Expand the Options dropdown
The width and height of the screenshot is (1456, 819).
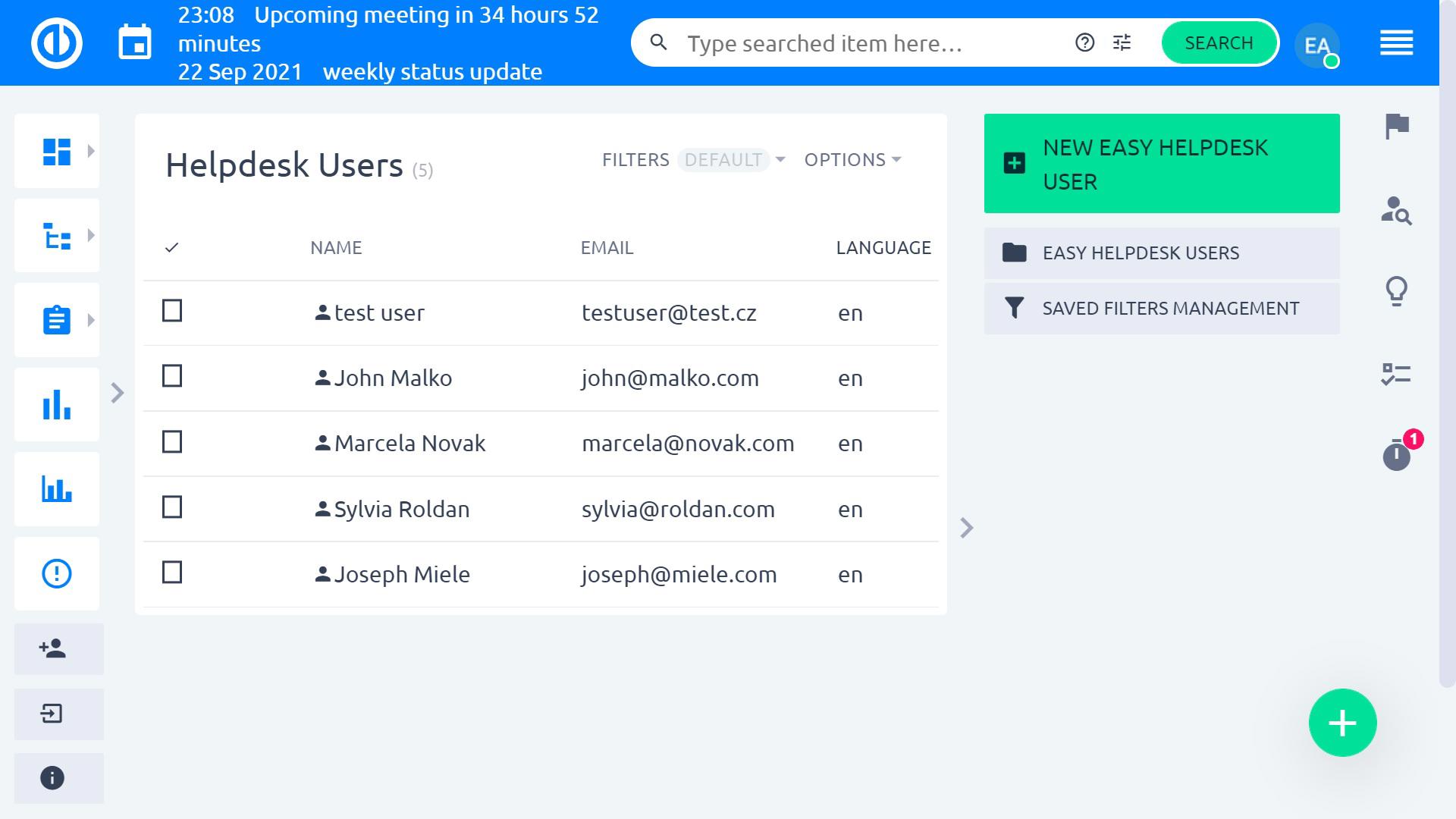click(852, 160)
